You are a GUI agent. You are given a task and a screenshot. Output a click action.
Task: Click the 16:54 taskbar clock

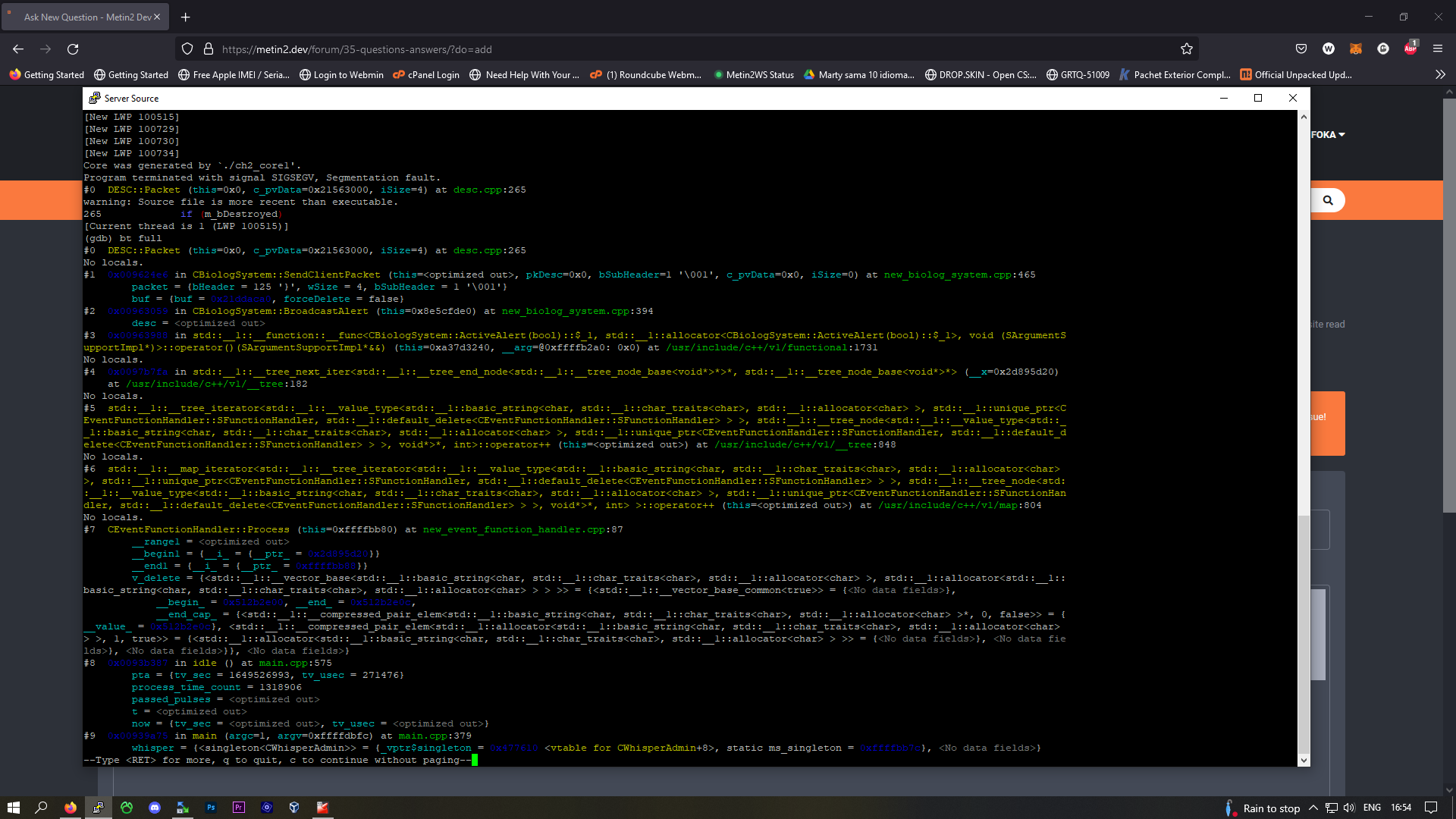pyautogui.click(x=1401, y=808)
